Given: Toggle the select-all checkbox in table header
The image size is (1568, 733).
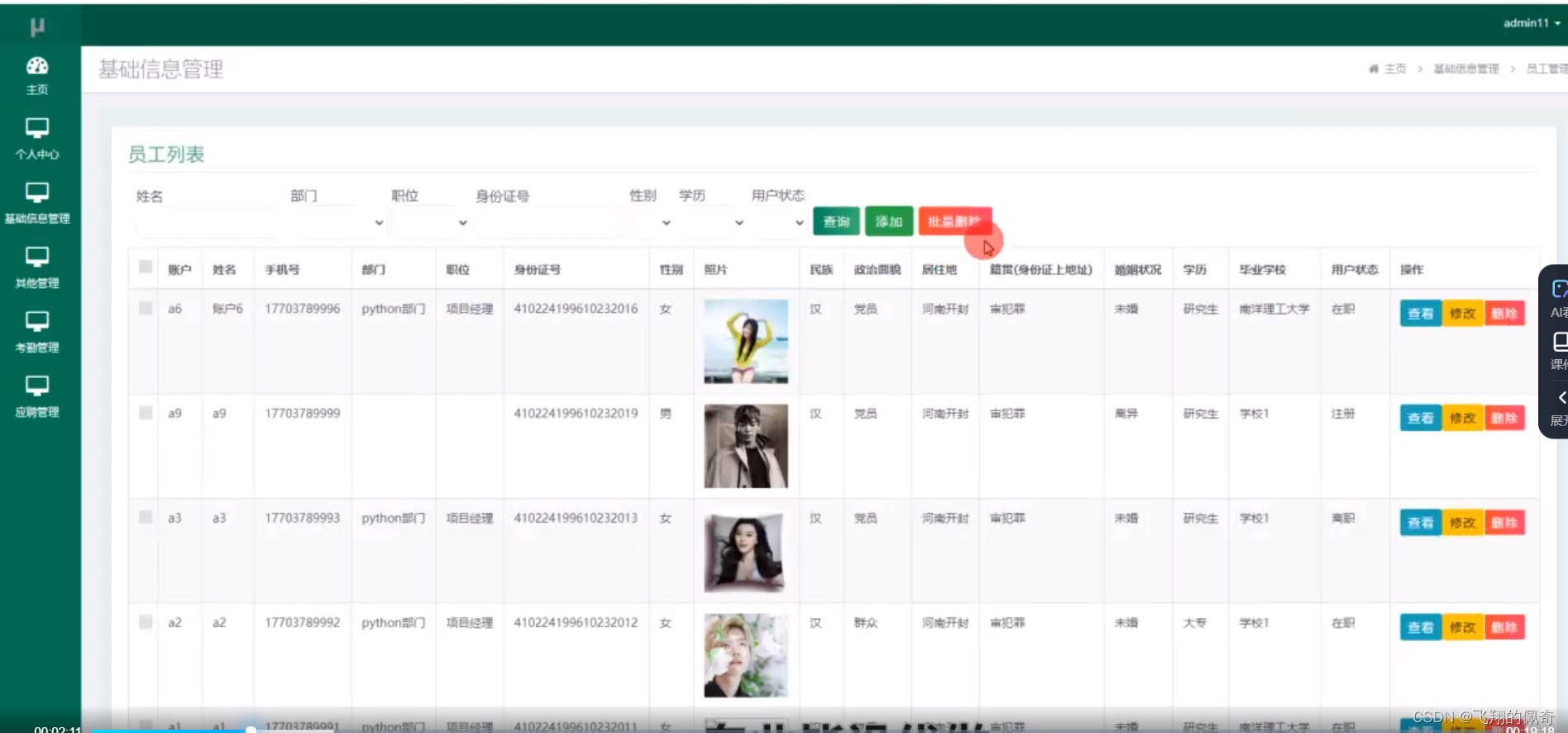Looking at the screenshot, I should (146, 266).
